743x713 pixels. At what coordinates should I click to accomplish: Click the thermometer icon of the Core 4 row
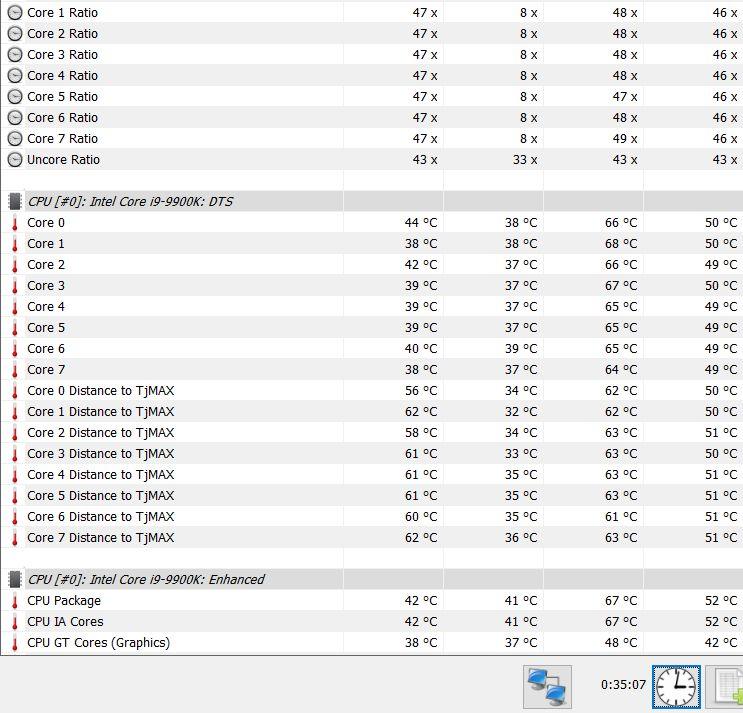click(x=15, y=307)
